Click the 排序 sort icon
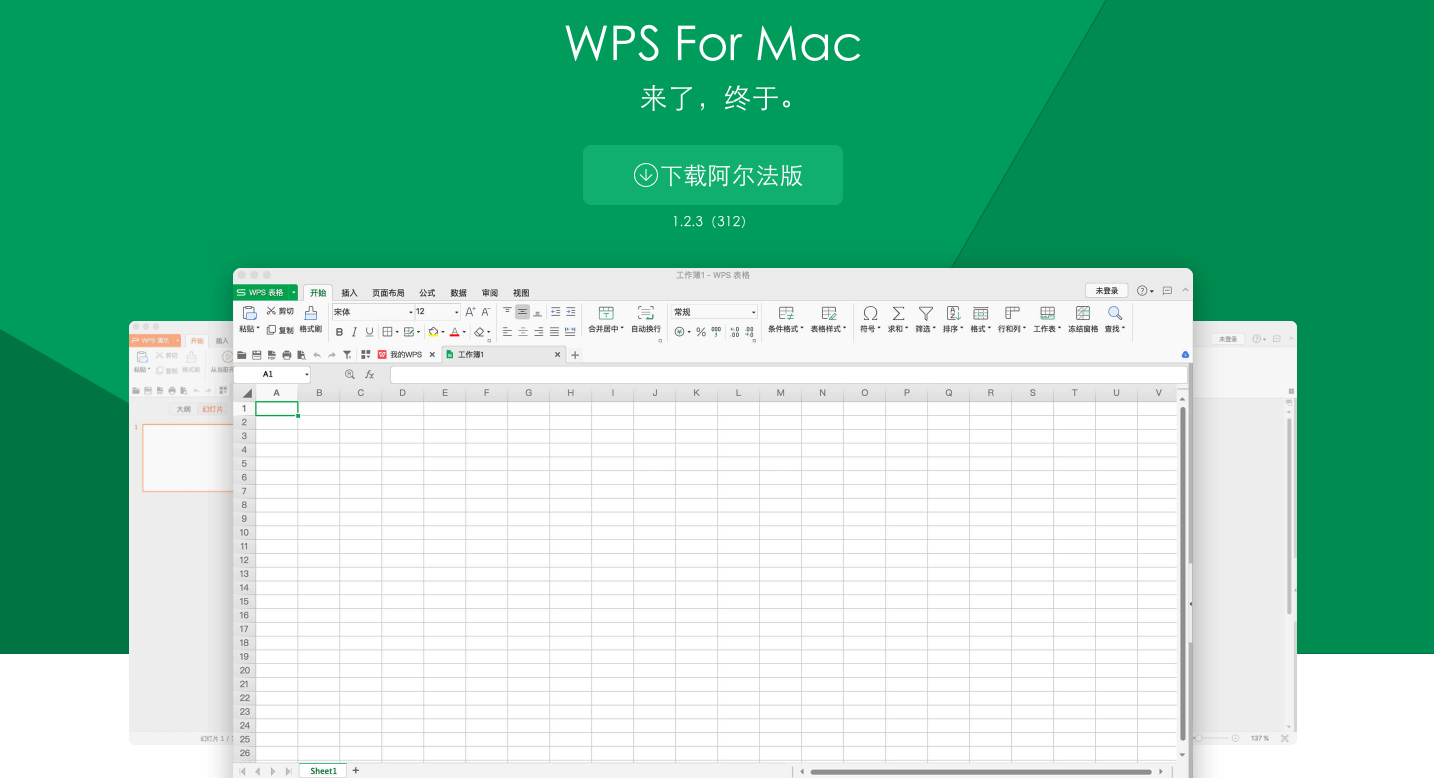This screenshot has width=1434, height=778. [x=953, y=313]
